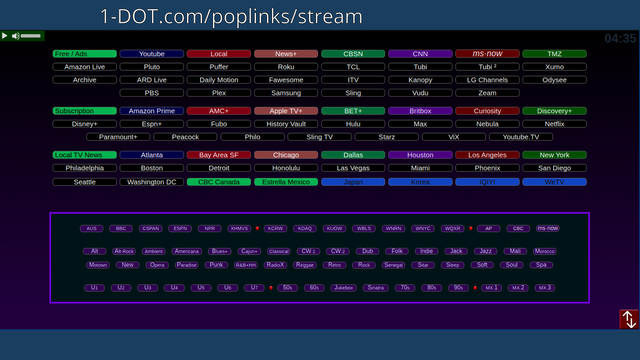Viewport: 640px width, 360px height.
Task: Open ARD Live
Action: pos(151,80)
